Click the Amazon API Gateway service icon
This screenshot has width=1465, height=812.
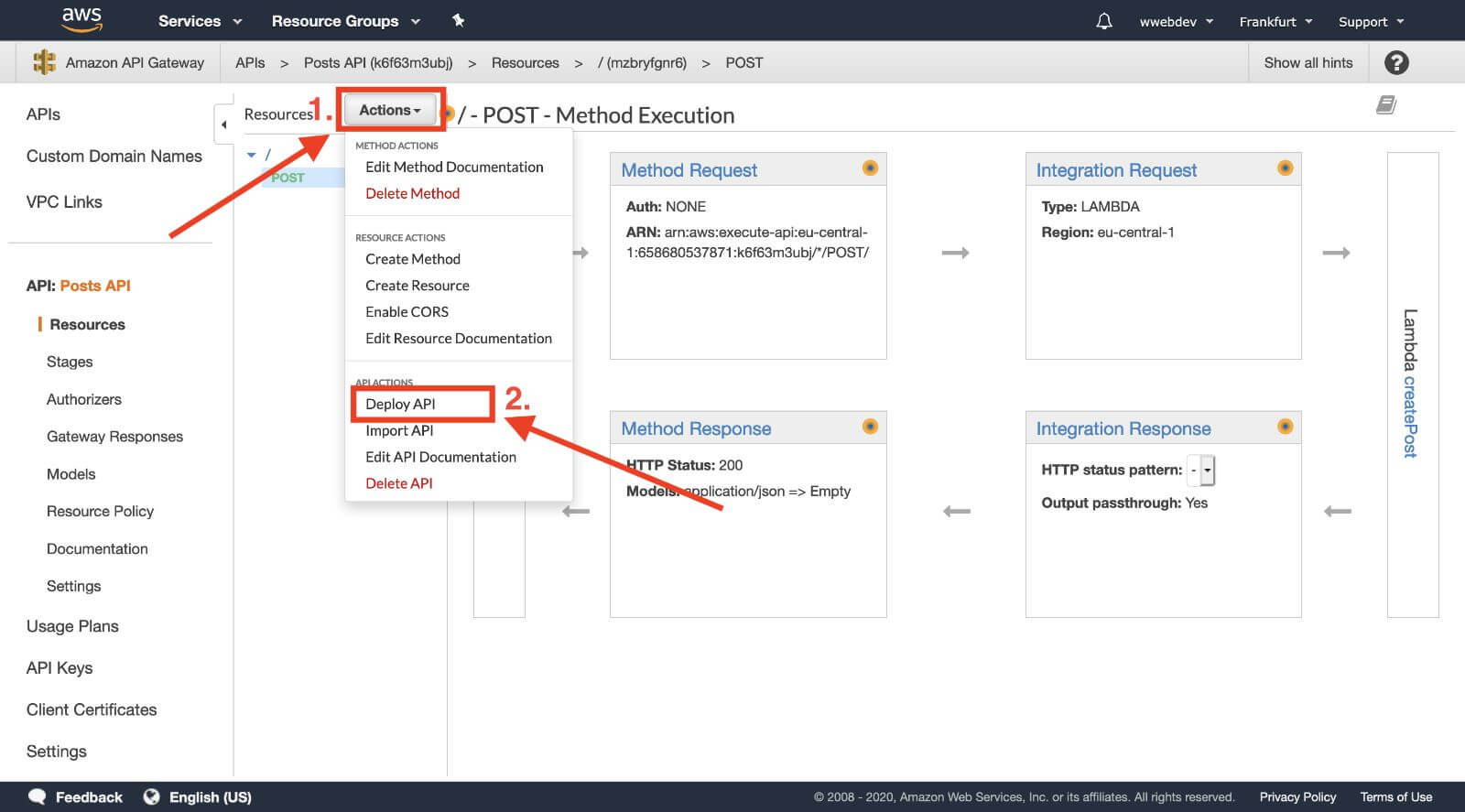[x=44, y=62]
